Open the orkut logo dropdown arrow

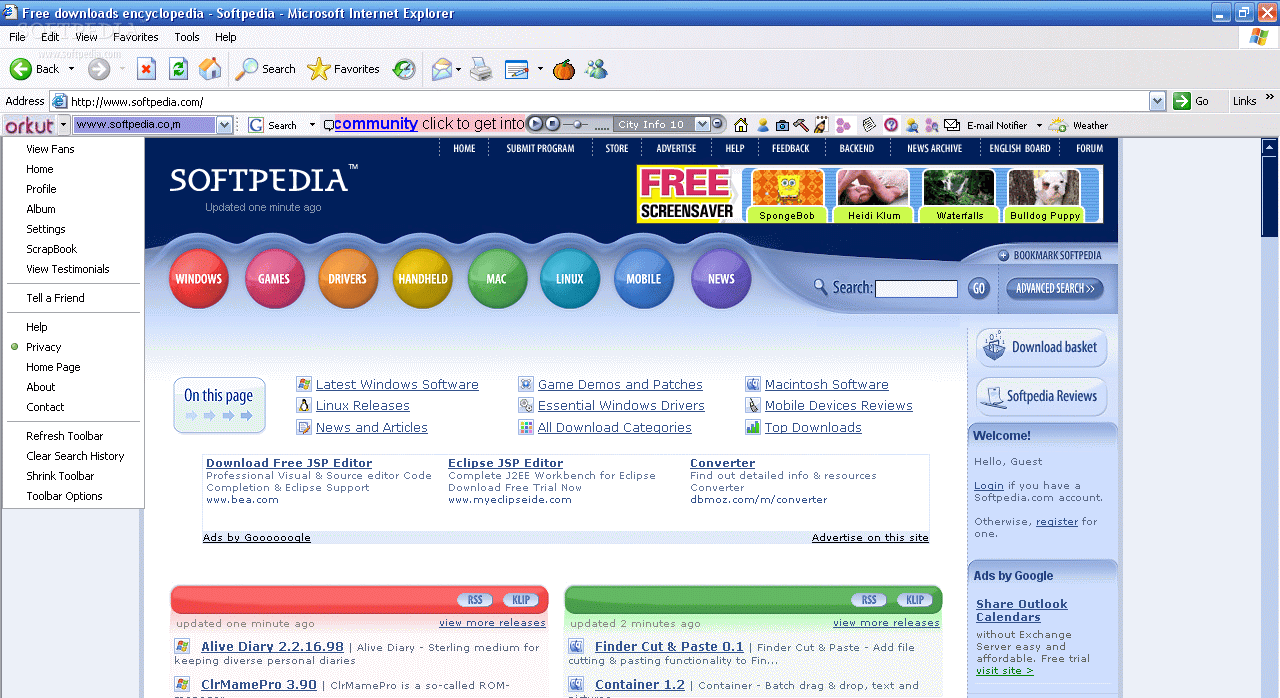(x=64, y=125)
